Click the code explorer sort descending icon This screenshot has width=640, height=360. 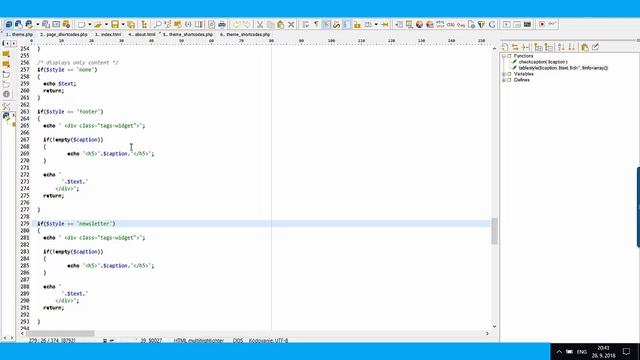point(571,47)
